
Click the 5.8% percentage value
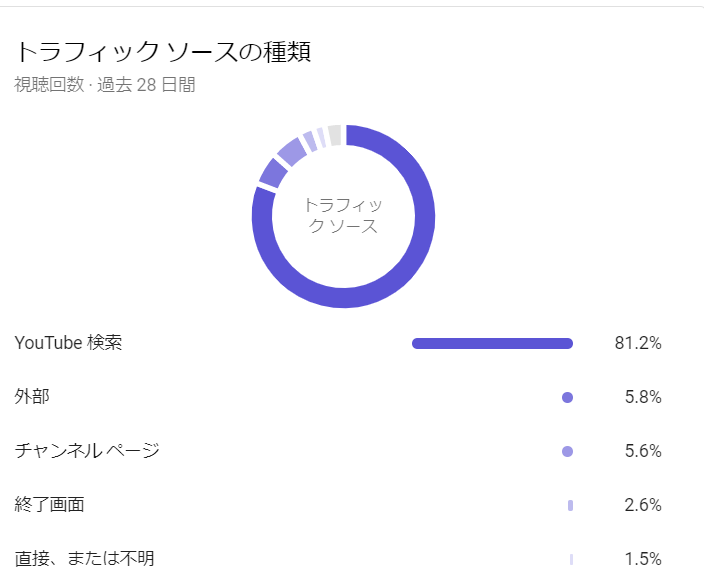pyautogui.click(x=643, y=397)
